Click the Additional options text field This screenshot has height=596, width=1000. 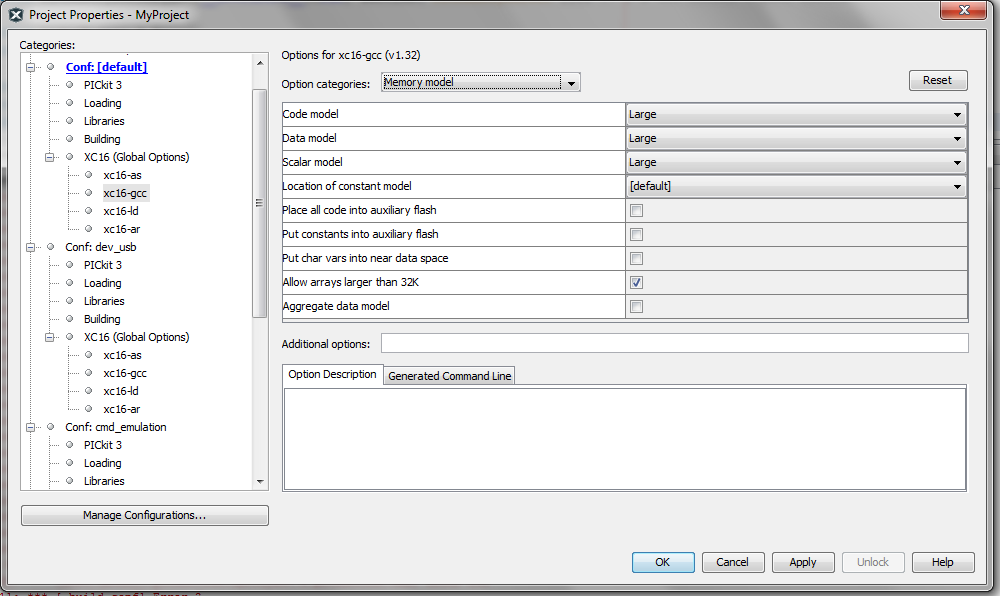click(675, 343)
